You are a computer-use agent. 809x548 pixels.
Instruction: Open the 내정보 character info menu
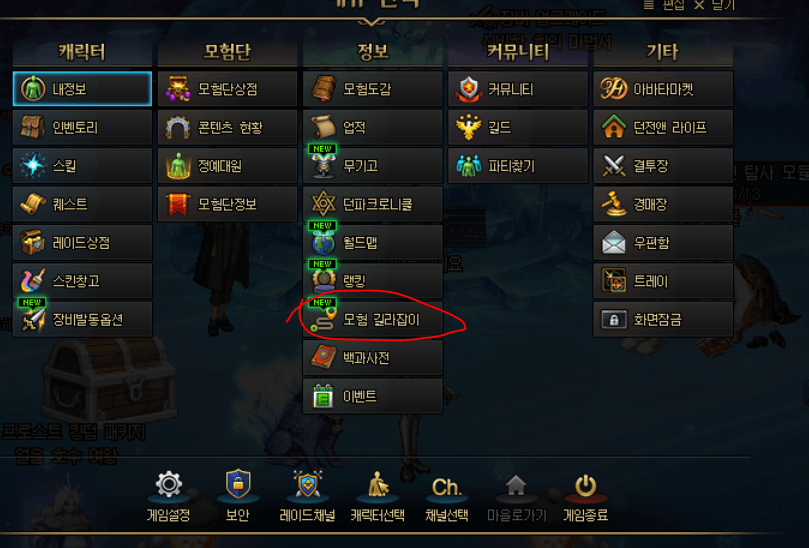pyautogui.click(x=82, y=89)
